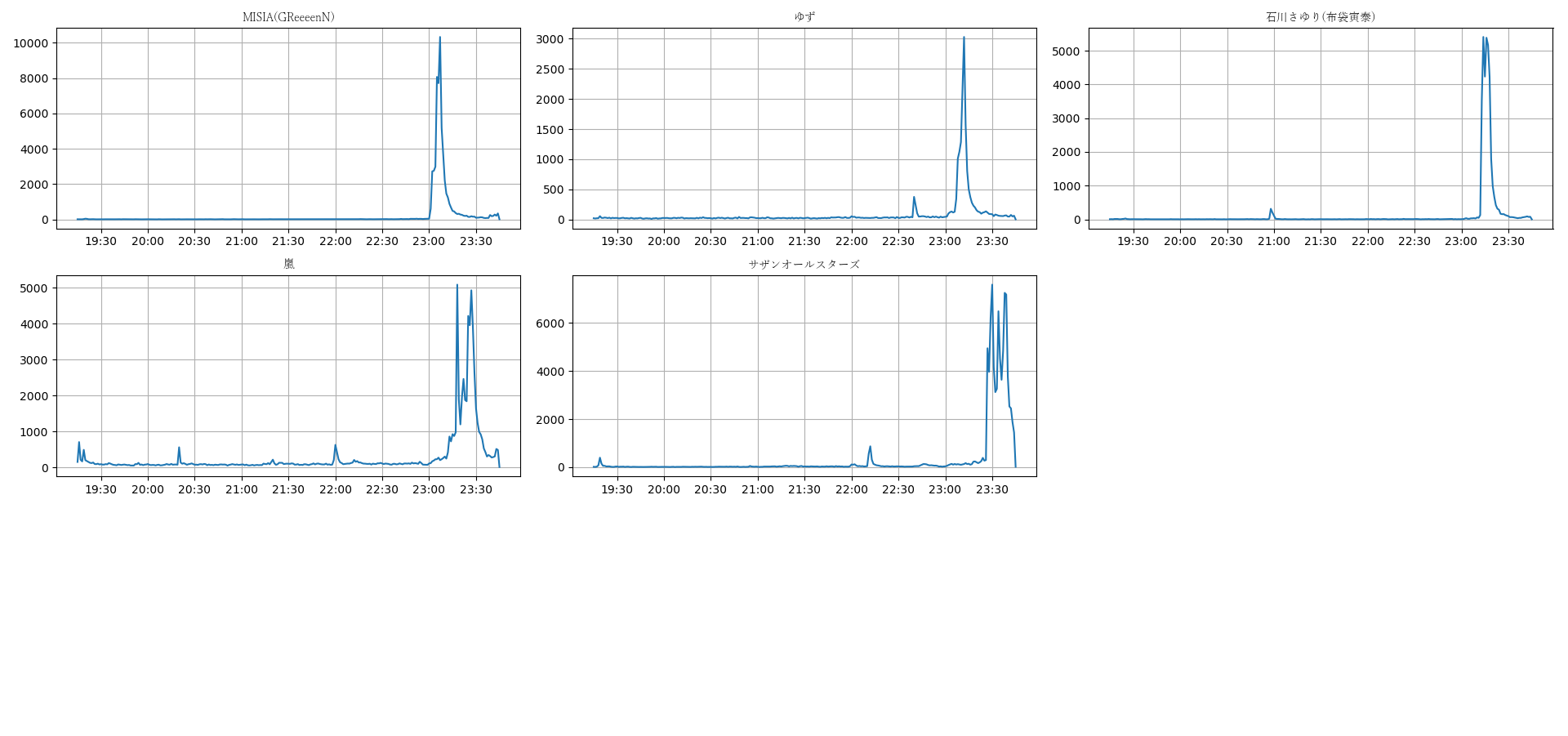Click the tallest spike in the ゆず chart
The width and height of the screenshot is (1568, 736).
click(x=964, y=38)
